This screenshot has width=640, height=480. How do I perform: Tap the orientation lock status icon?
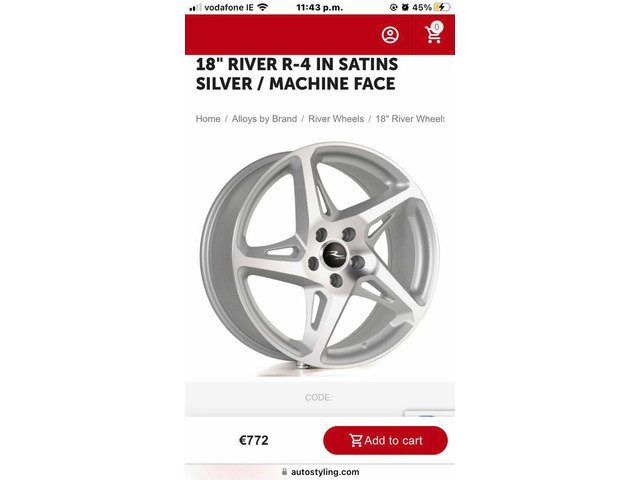(394, 7)
